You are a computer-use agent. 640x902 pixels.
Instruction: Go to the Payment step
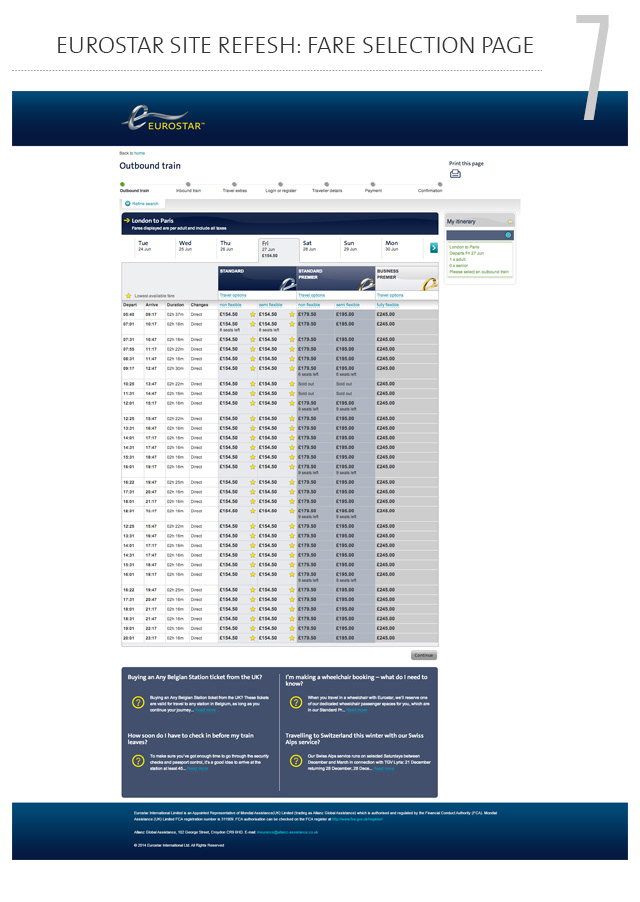373,188
